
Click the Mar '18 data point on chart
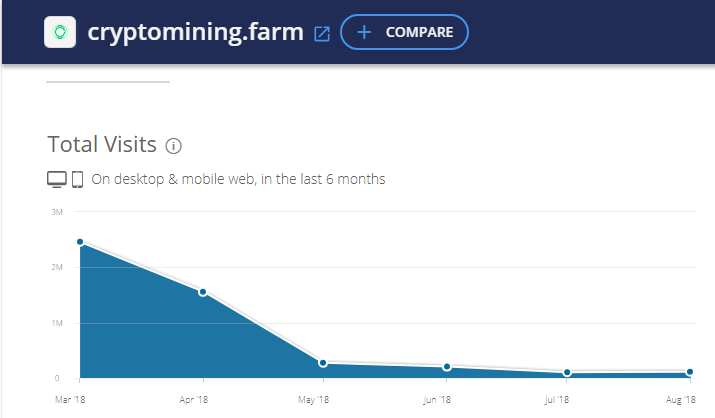[80, 242]
